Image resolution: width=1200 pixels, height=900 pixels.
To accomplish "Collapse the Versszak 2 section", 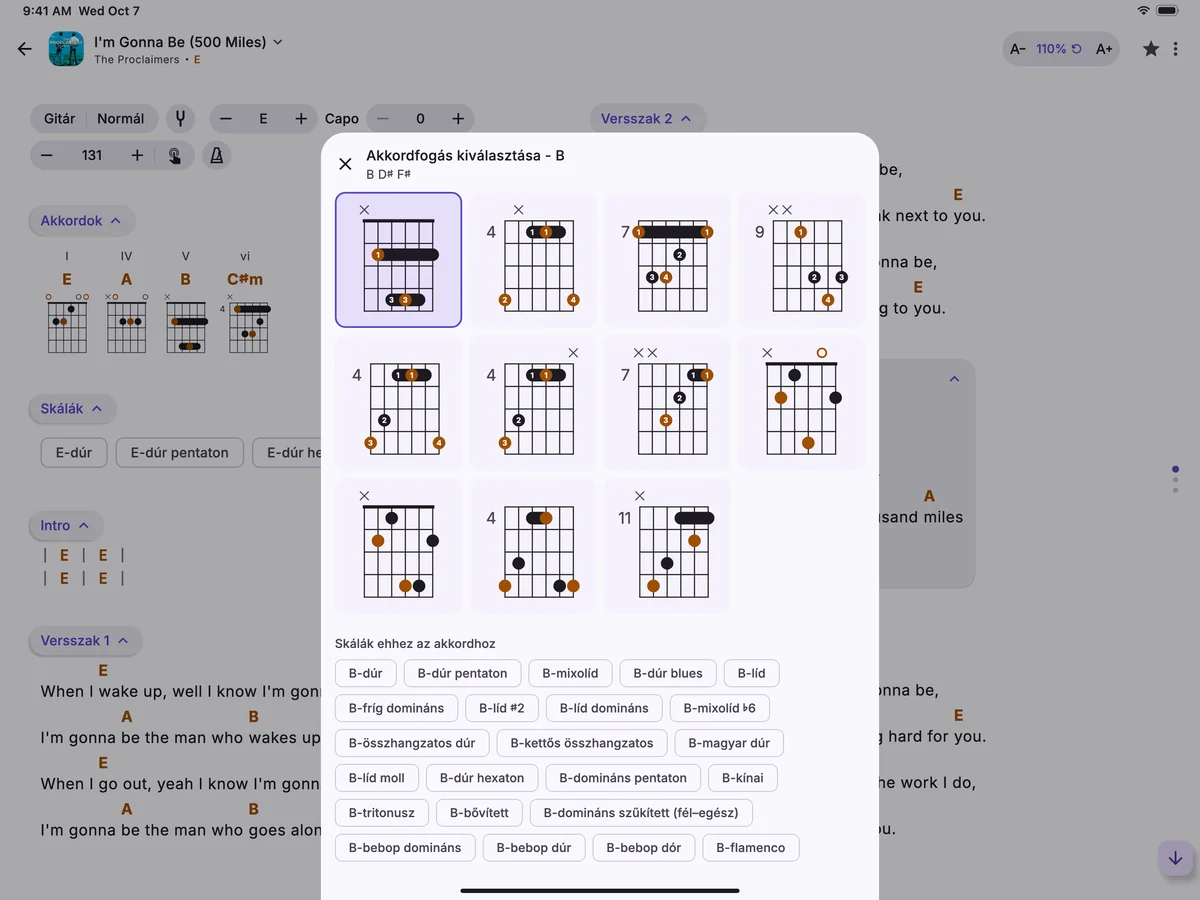I will coord(647,119).
